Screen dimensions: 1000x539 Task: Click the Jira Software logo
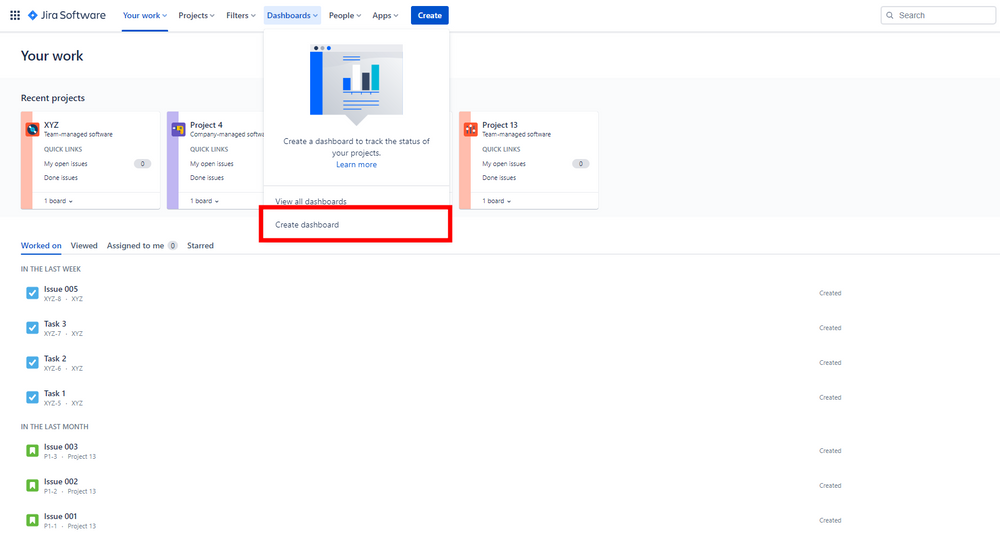pos(67,15)
